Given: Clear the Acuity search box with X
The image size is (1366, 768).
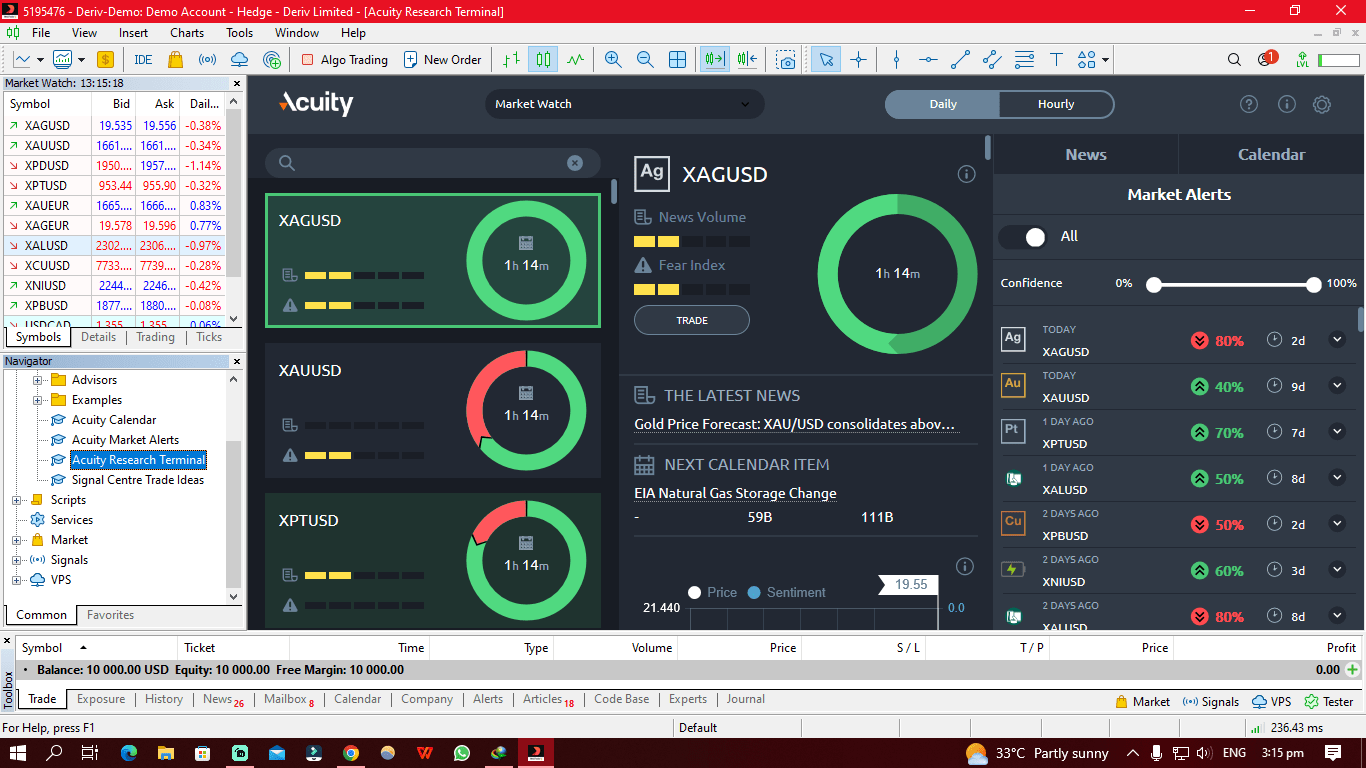Looking at the screenshot, I should coord(575,163).
